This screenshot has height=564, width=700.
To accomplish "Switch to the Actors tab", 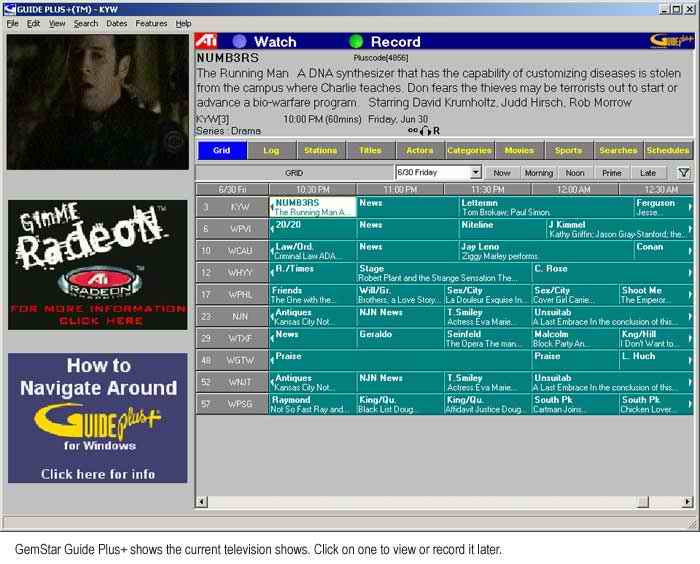I will [420, 150].
